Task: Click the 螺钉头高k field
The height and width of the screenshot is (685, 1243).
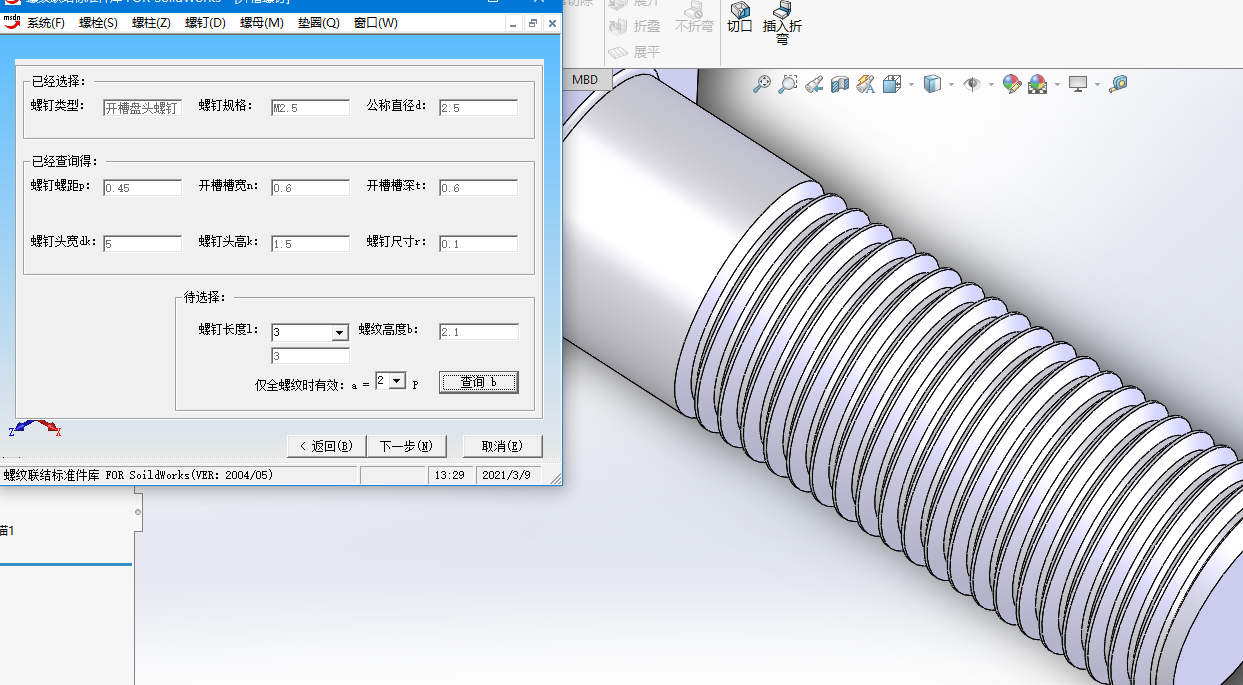Action: point(310,243)
